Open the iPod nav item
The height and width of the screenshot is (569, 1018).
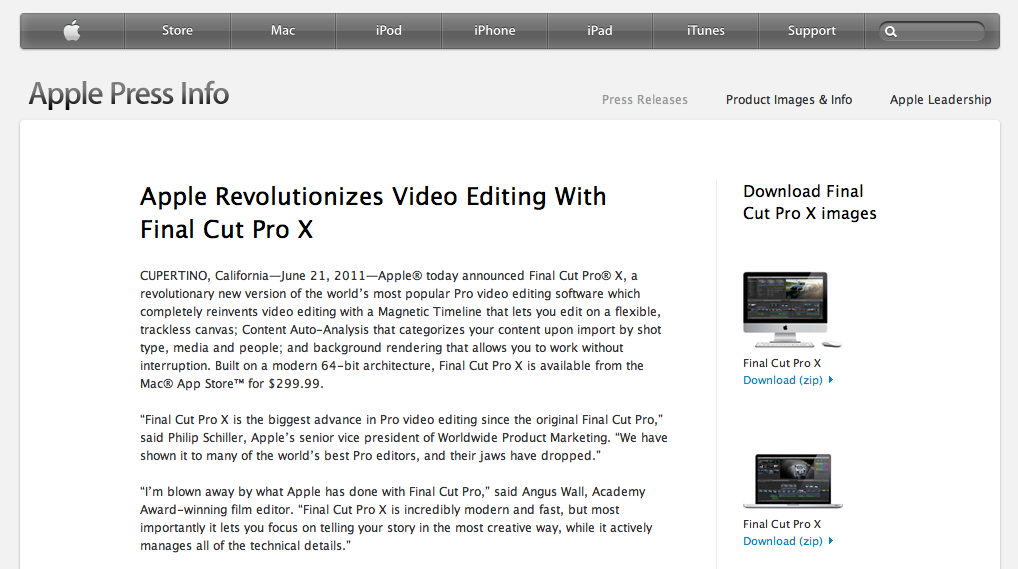[389, 31]
